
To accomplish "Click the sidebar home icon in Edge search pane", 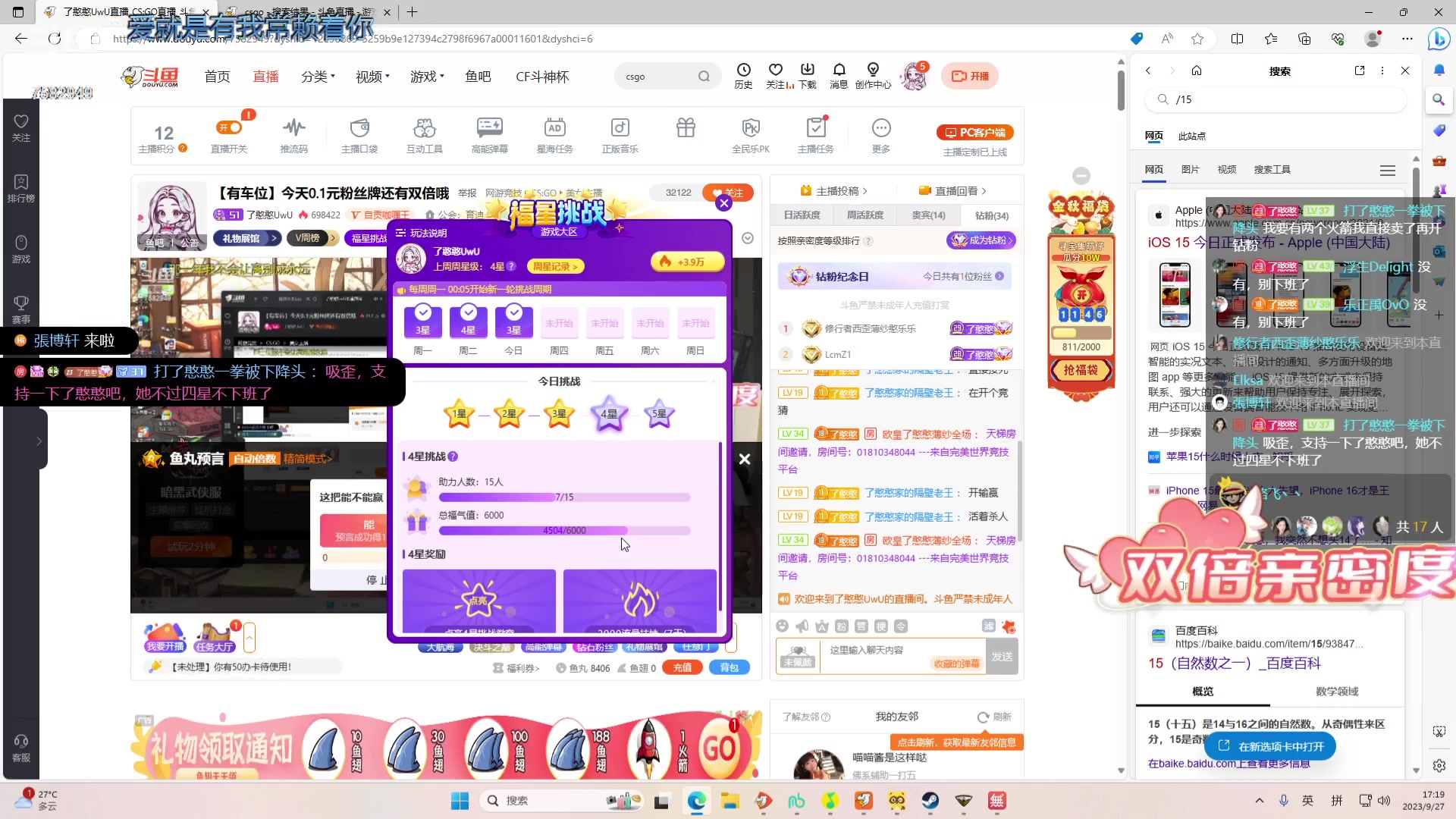I will click(x=1197, y=71).
